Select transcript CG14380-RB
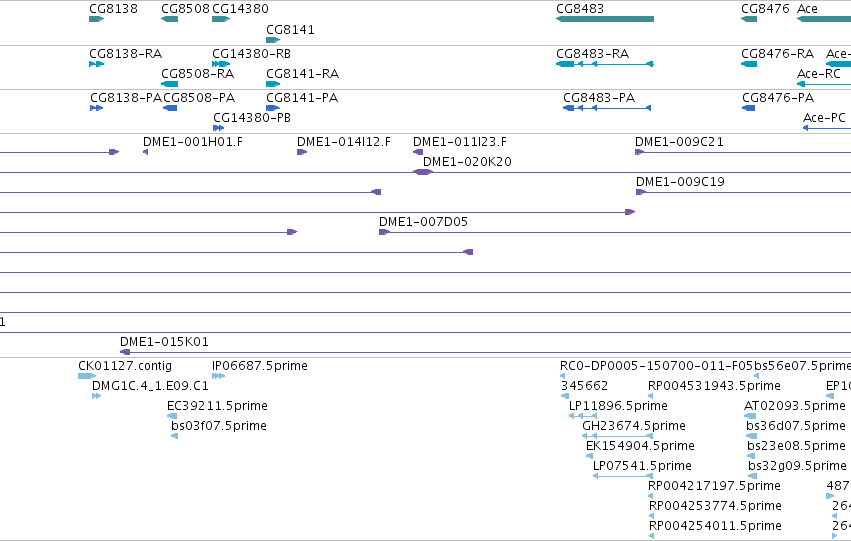Image resolution: width=851 pixels, height=541 pixels. 221,64
